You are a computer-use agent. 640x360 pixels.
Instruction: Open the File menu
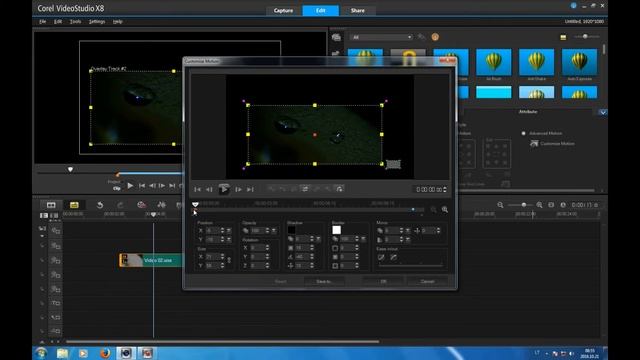42,22
